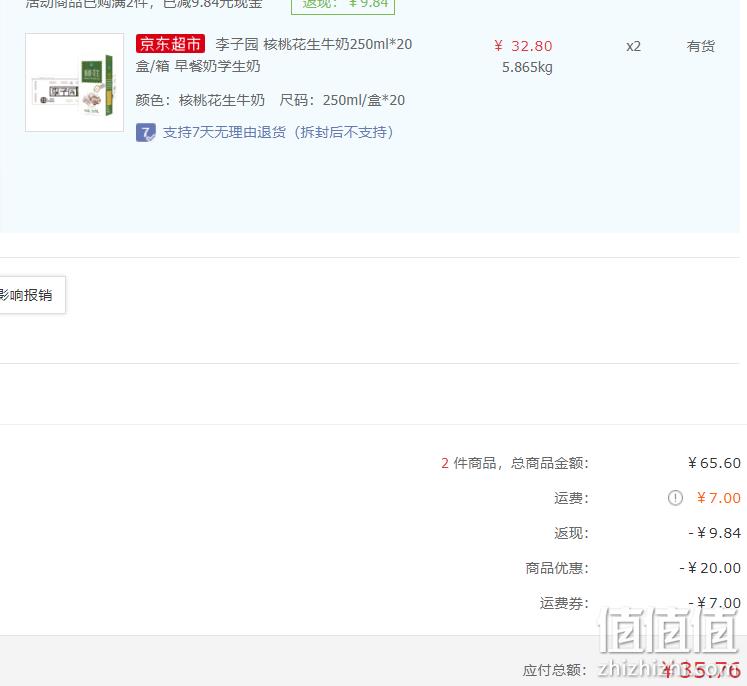Open the 李子园 核桃花生牛奶 product title link

click(x=274, y=55)
